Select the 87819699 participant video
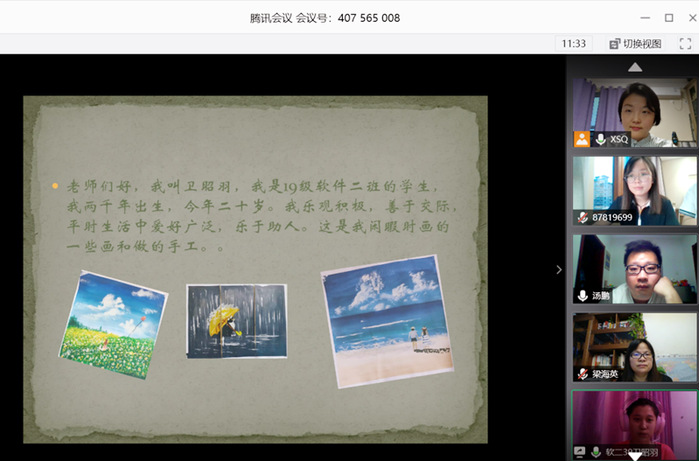 tap(635, 188)
